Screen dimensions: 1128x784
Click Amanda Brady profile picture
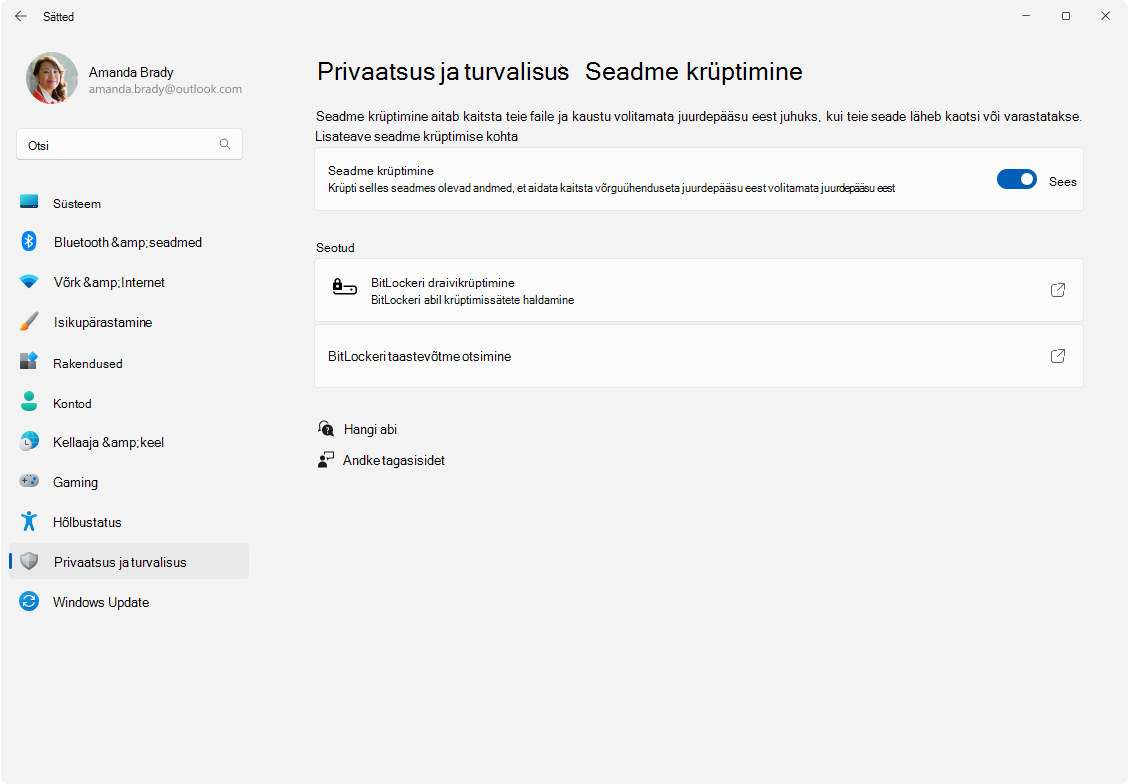point(52,78)
